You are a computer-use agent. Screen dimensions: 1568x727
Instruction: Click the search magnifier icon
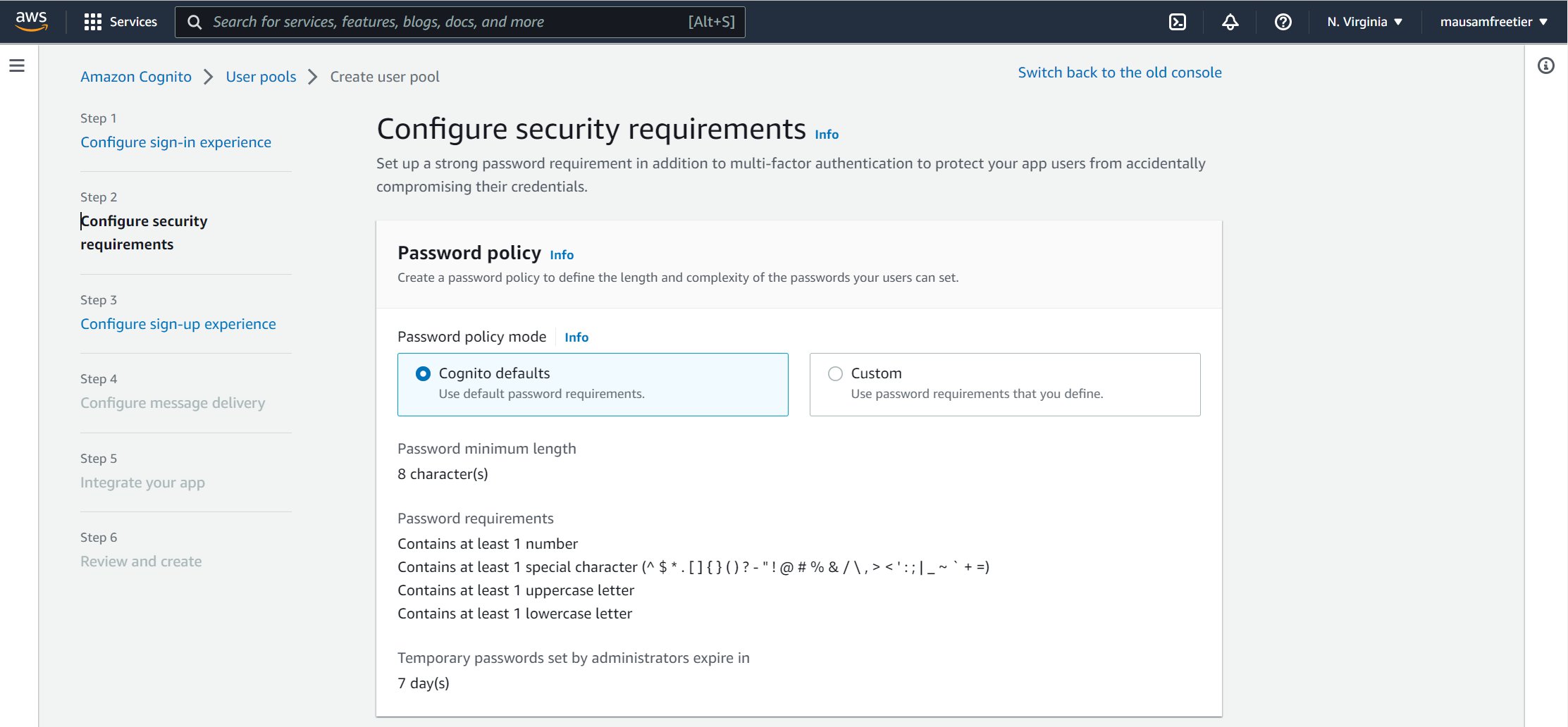195,22
